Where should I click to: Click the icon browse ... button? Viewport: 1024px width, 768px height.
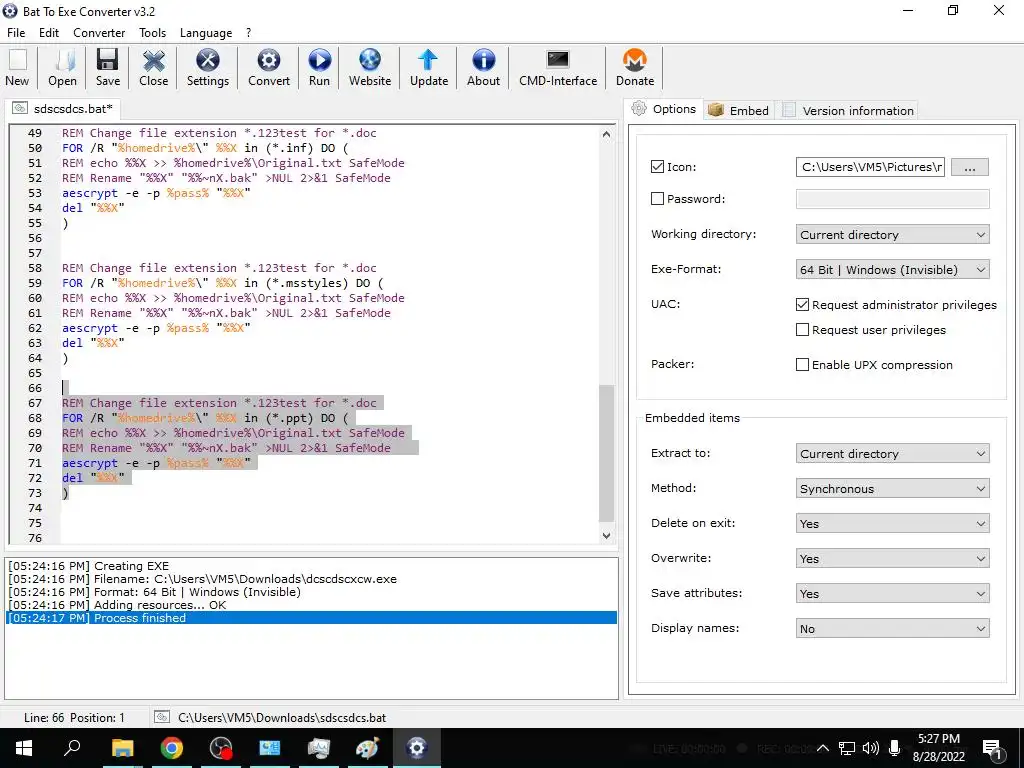[x=970, y=167]
